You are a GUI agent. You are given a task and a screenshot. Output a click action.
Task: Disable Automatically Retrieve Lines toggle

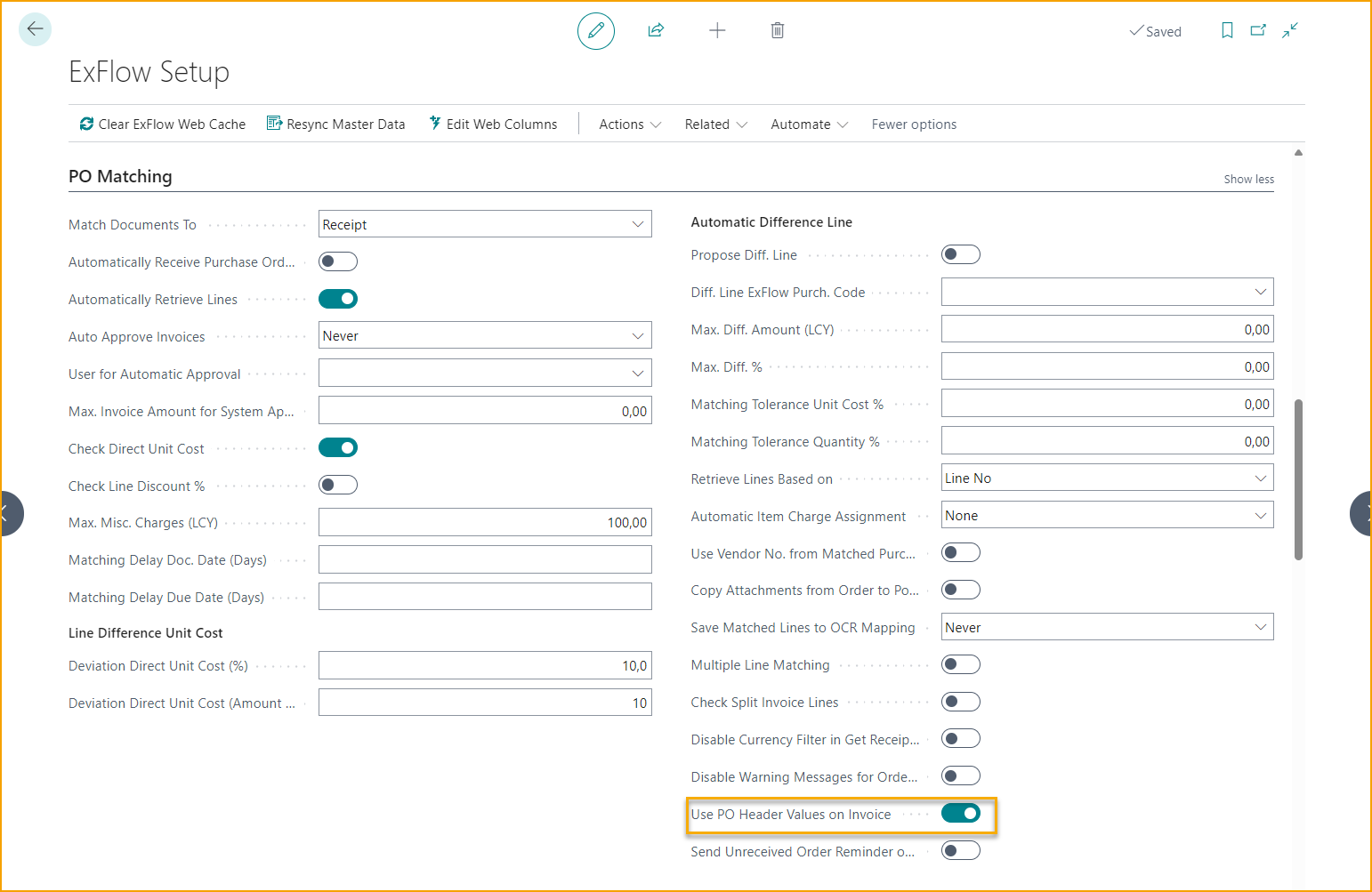point(338,299)
